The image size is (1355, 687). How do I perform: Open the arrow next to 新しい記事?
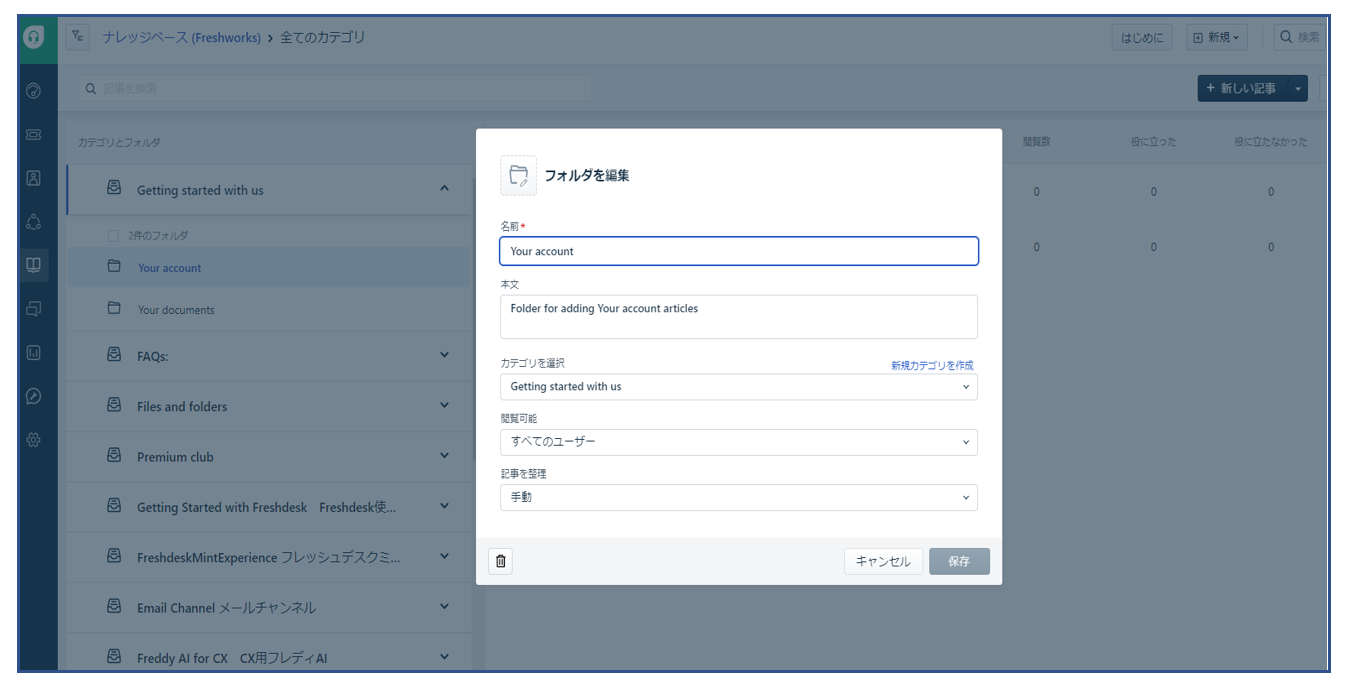pyautogui.click(x=1298, y=89)
